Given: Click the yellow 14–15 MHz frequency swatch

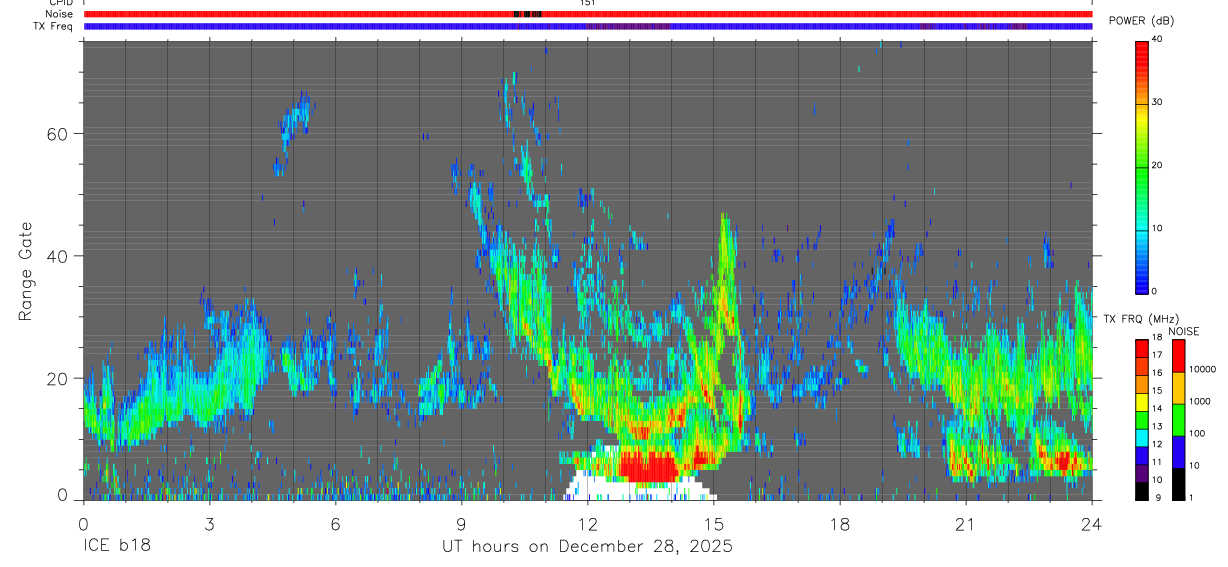Looking at the screenshot, I should pos(1142,402).
